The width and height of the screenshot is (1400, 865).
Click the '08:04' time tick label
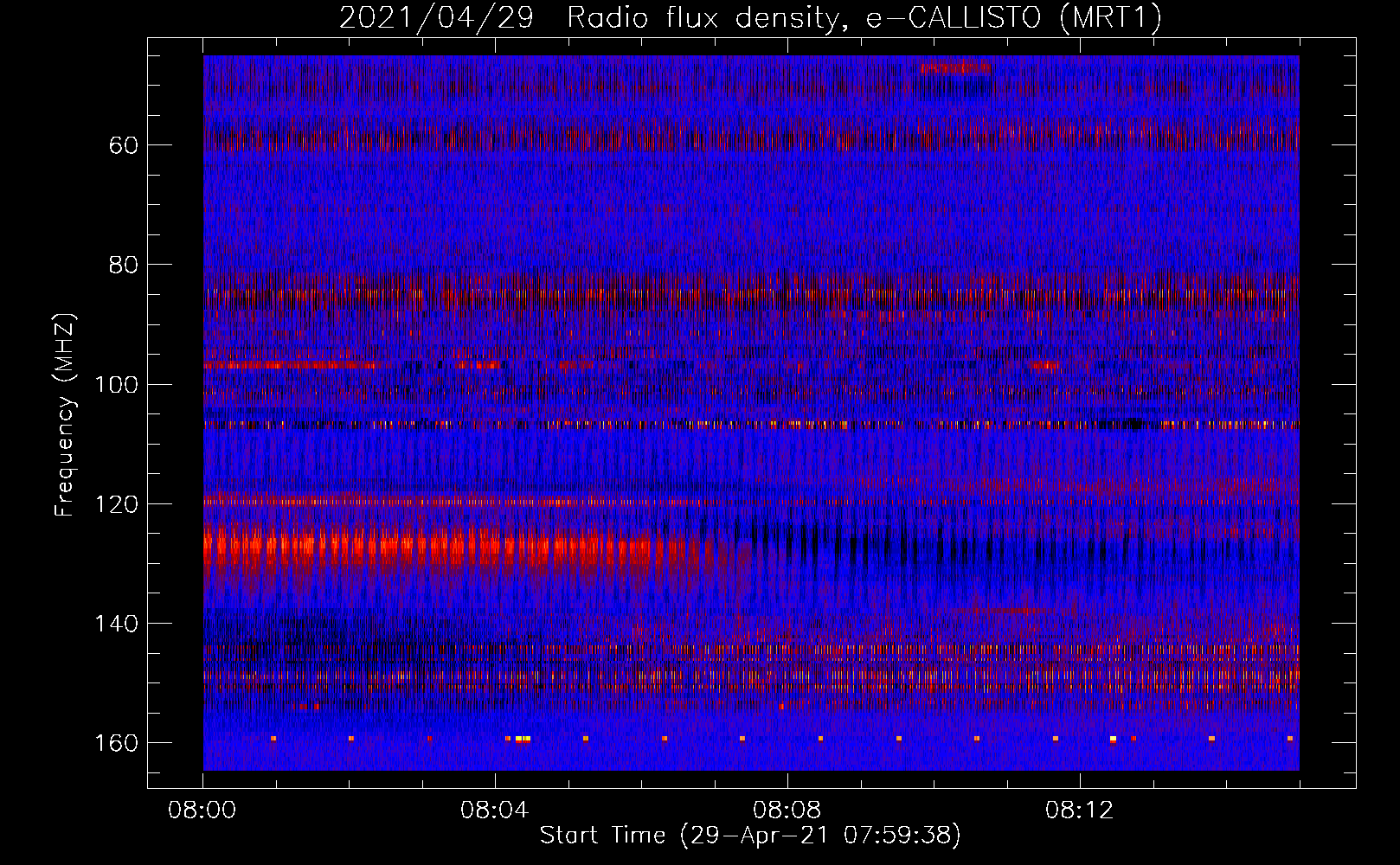click(x=495, y=811)
